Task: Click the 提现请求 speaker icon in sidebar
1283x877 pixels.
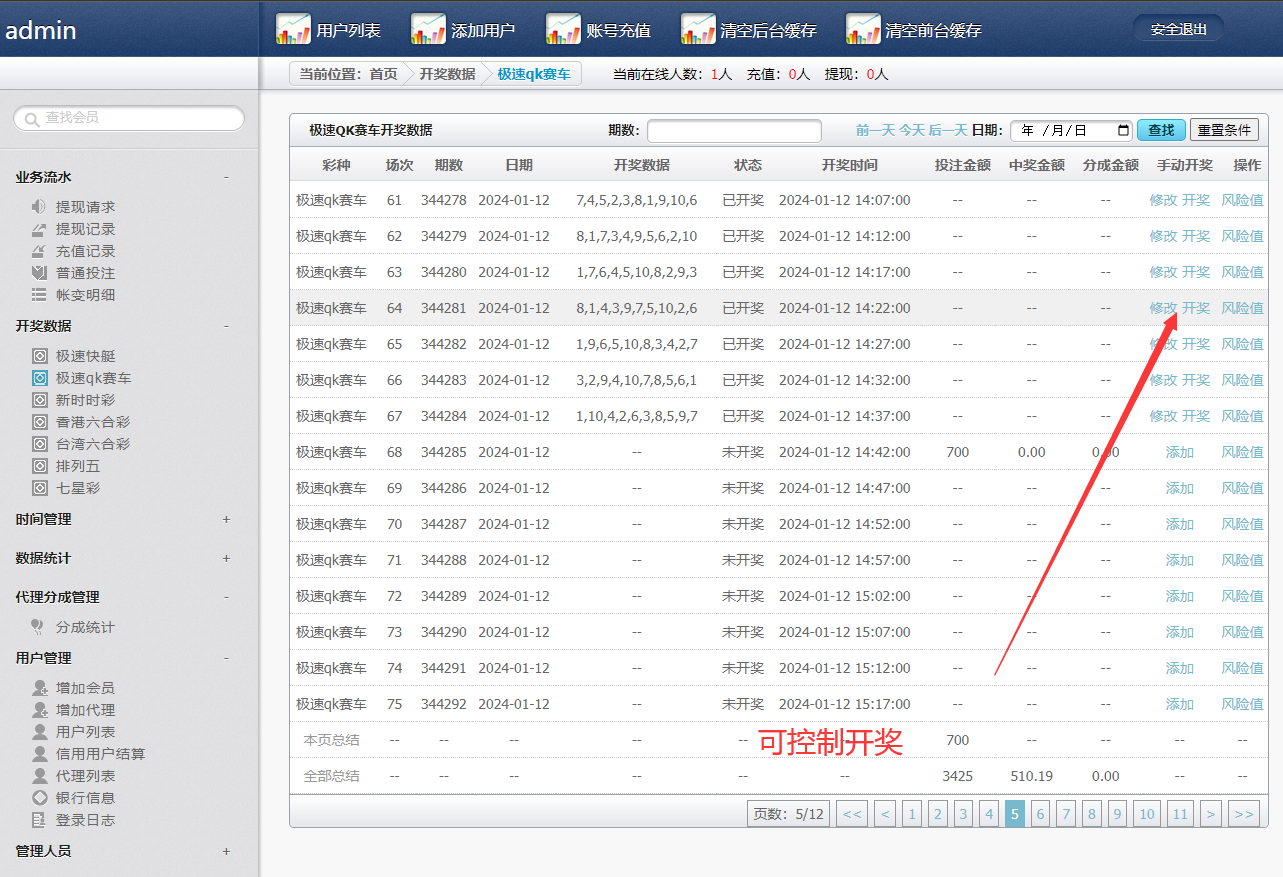Action: click(x=39, y=207)
